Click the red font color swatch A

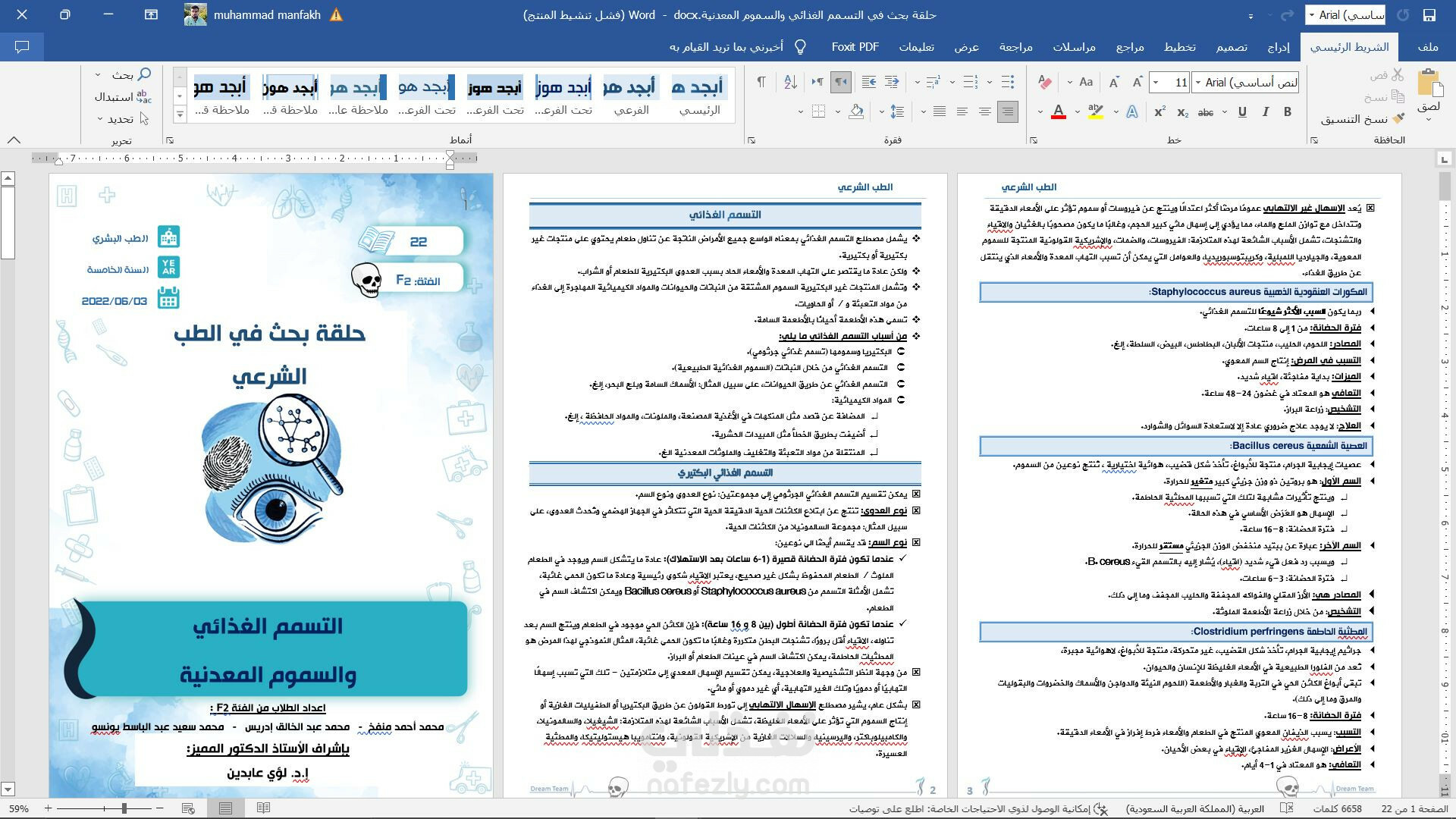1059,112
